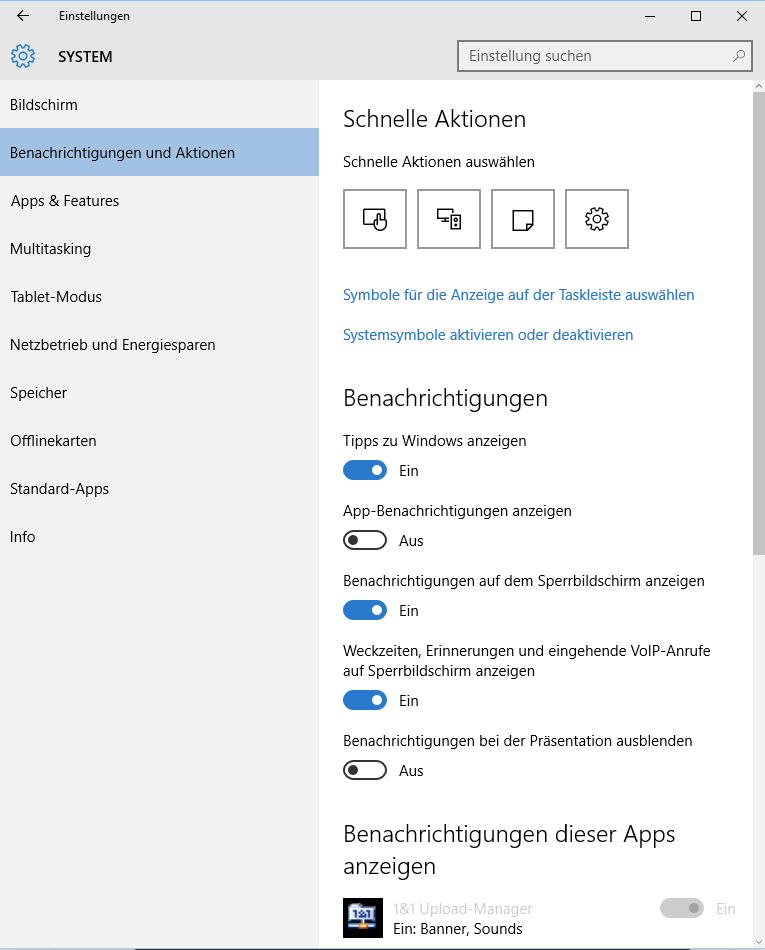Click the back arrow in title bar
Screen dimensions: 765x950
coord(23,16)
